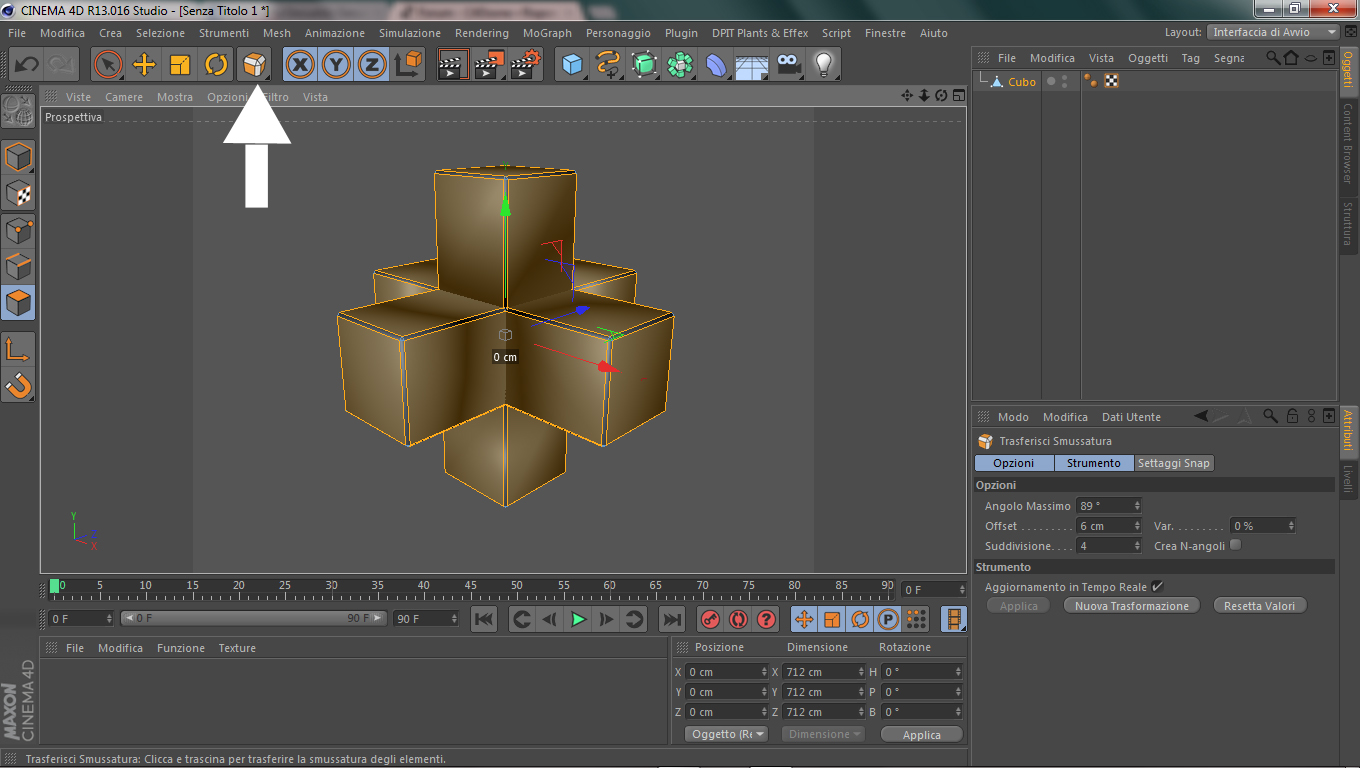Toggle the X axis lock

[x=300, y=66]
